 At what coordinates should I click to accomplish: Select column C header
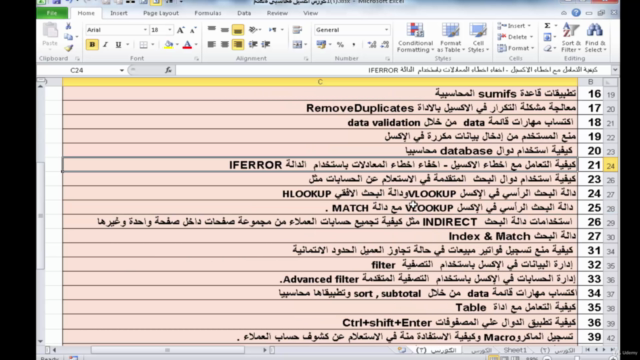point(320,82)
